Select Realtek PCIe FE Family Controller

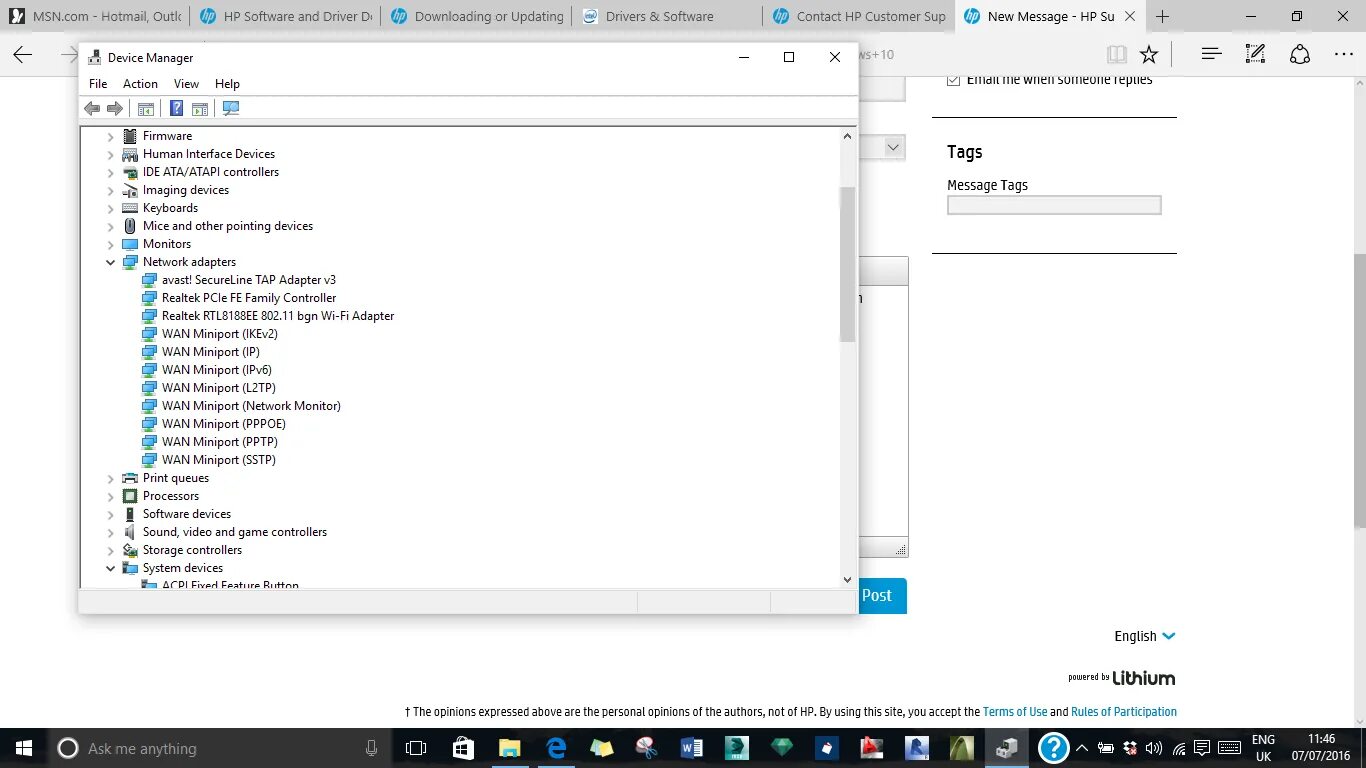[249, 298]
